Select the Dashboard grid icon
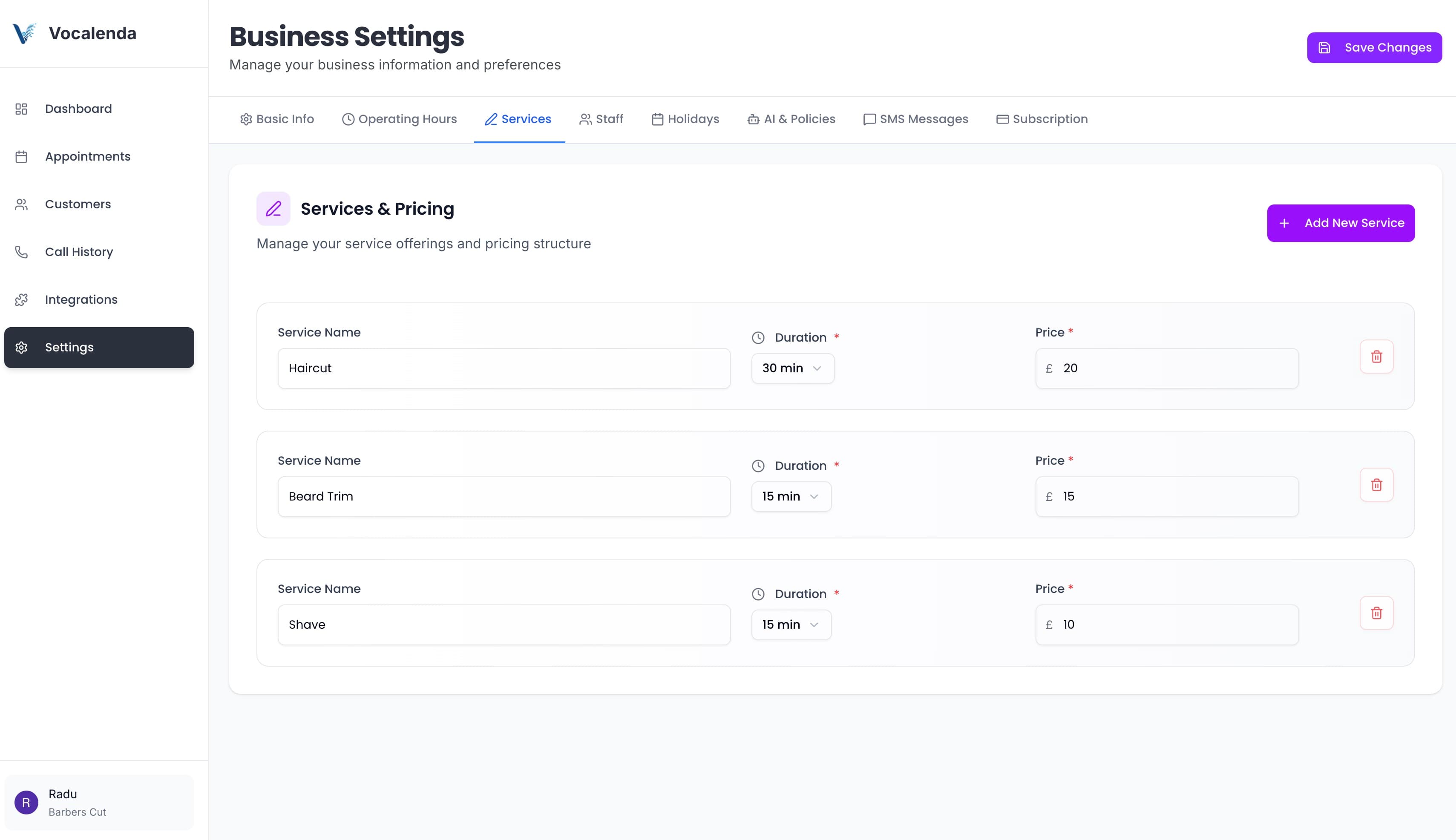 pyautogui.click(x=21, y=109)
